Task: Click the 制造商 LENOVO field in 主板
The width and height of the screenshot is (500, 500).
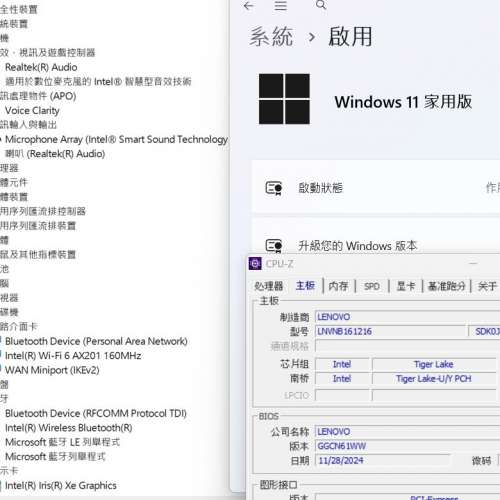Action: (407, 317)
